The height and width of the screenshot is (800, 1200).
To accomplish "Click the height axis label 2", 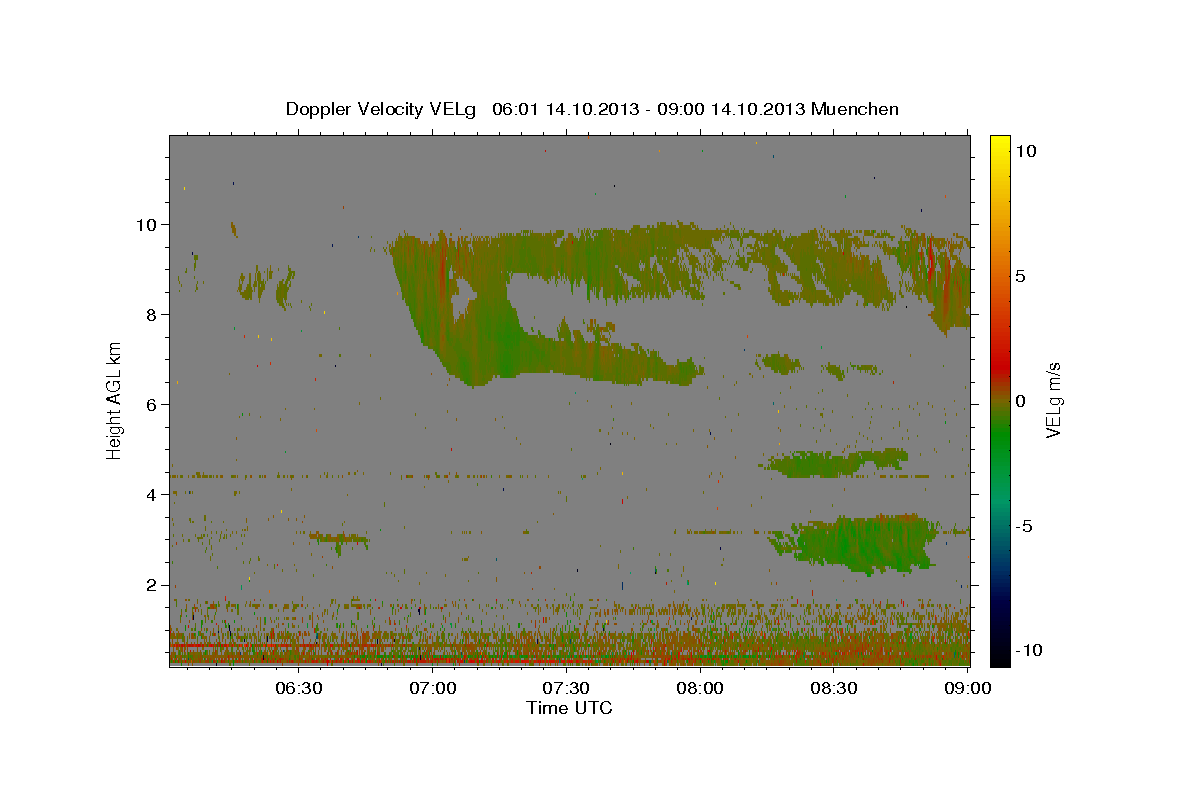I will (154, 585).
